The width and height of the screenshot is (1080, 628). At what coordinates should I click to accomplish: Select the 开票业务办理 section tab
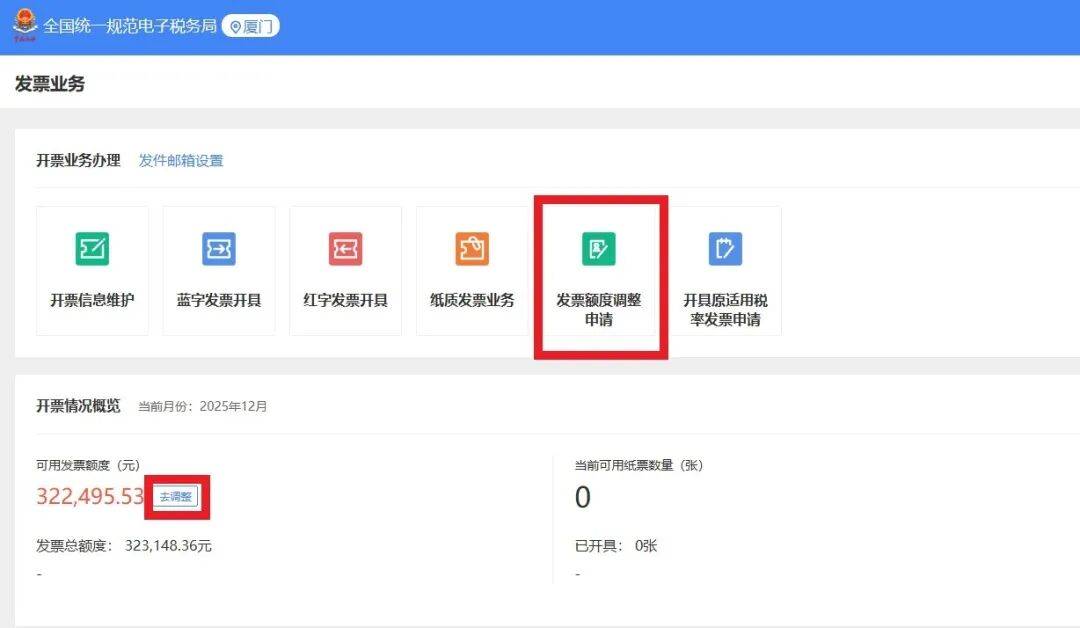(x=78, y=161)
